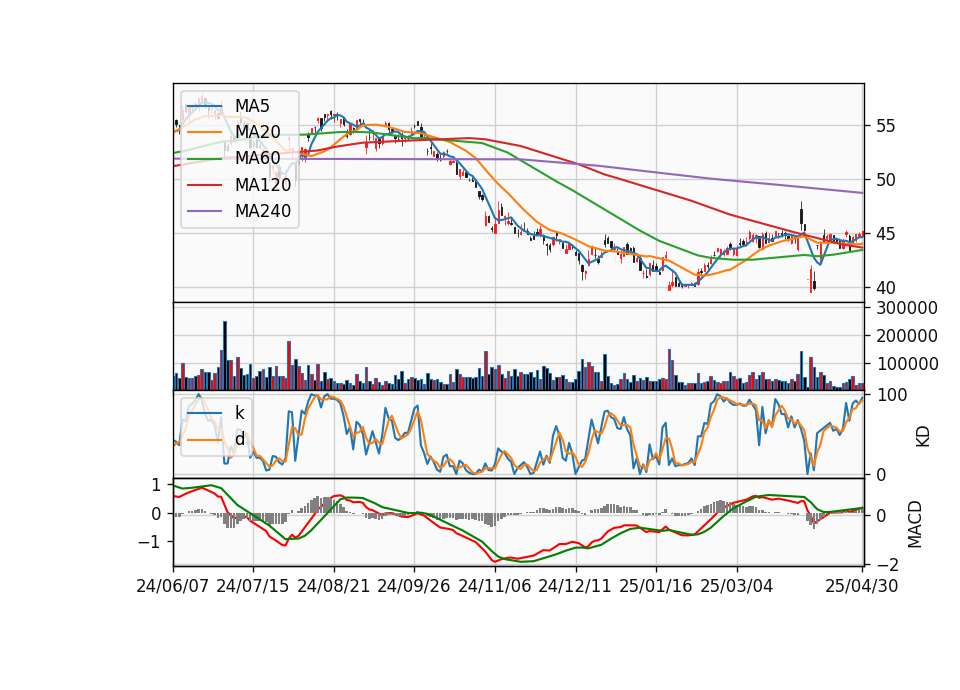Click the MACD right axis value −2

tap(886, 564)
